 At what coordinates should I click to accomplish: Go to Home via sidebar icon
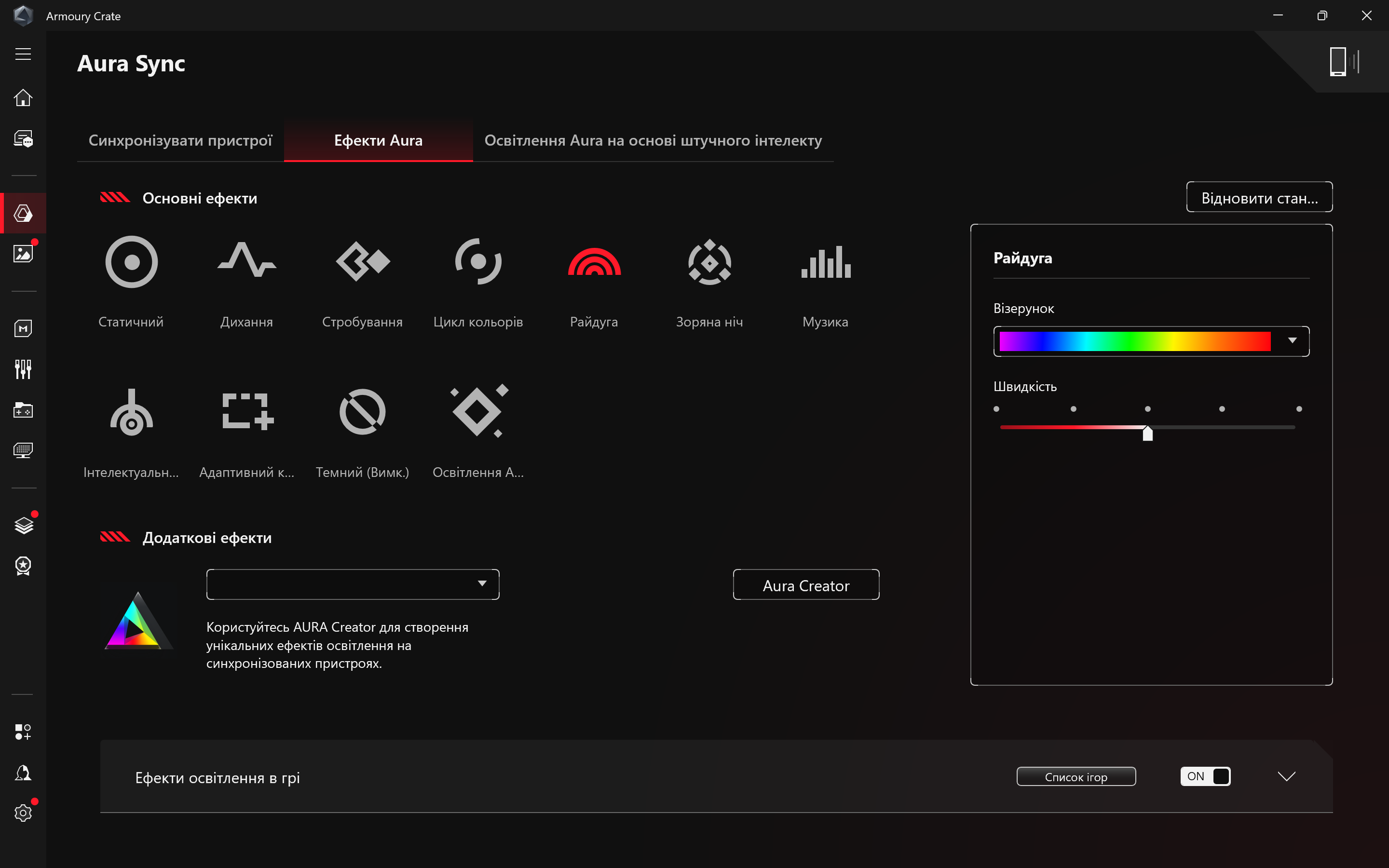23,97
